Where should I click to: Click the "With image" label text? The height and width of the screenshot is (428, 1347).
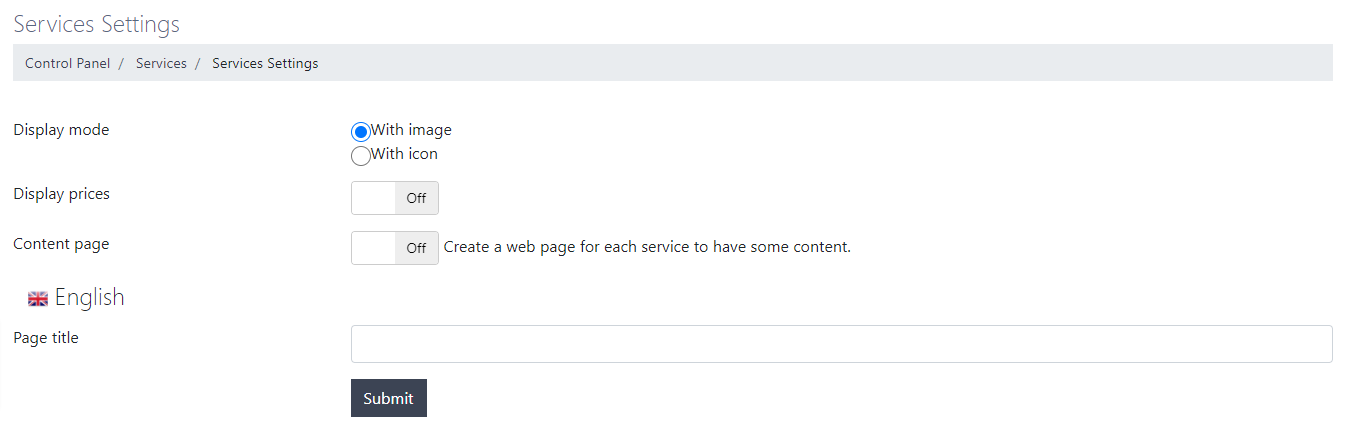[411, 129]
